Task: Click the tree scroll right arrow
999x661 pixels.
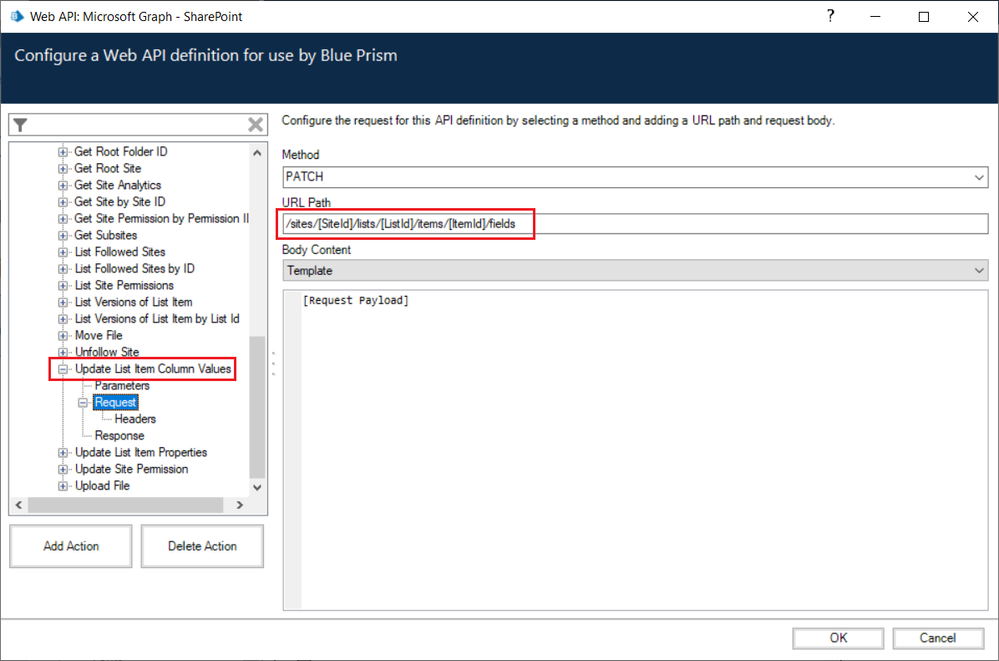Action: coord(240,505)
